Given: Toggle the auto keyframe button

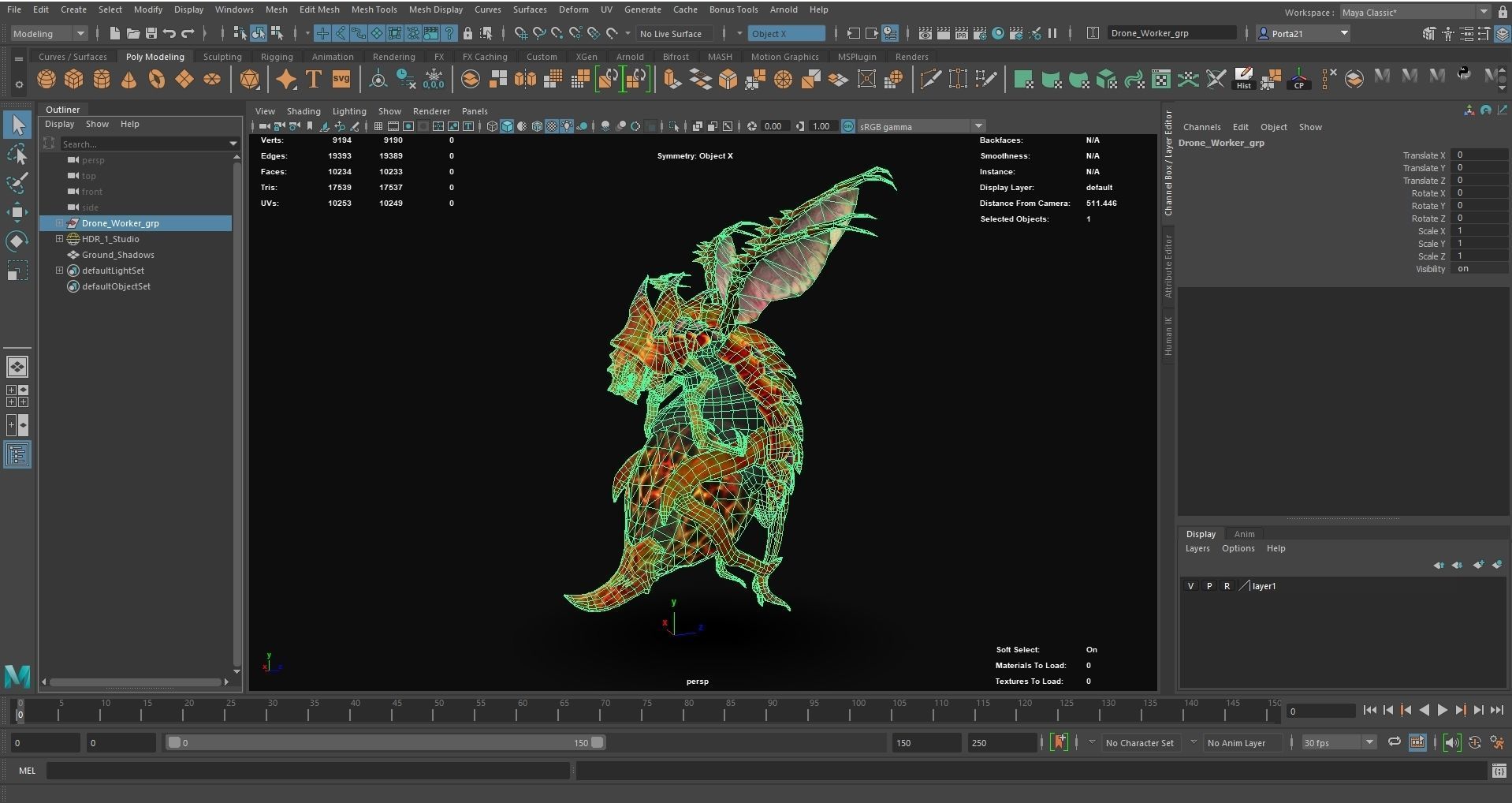Looking at the screenshot, I should [1059, 742].
